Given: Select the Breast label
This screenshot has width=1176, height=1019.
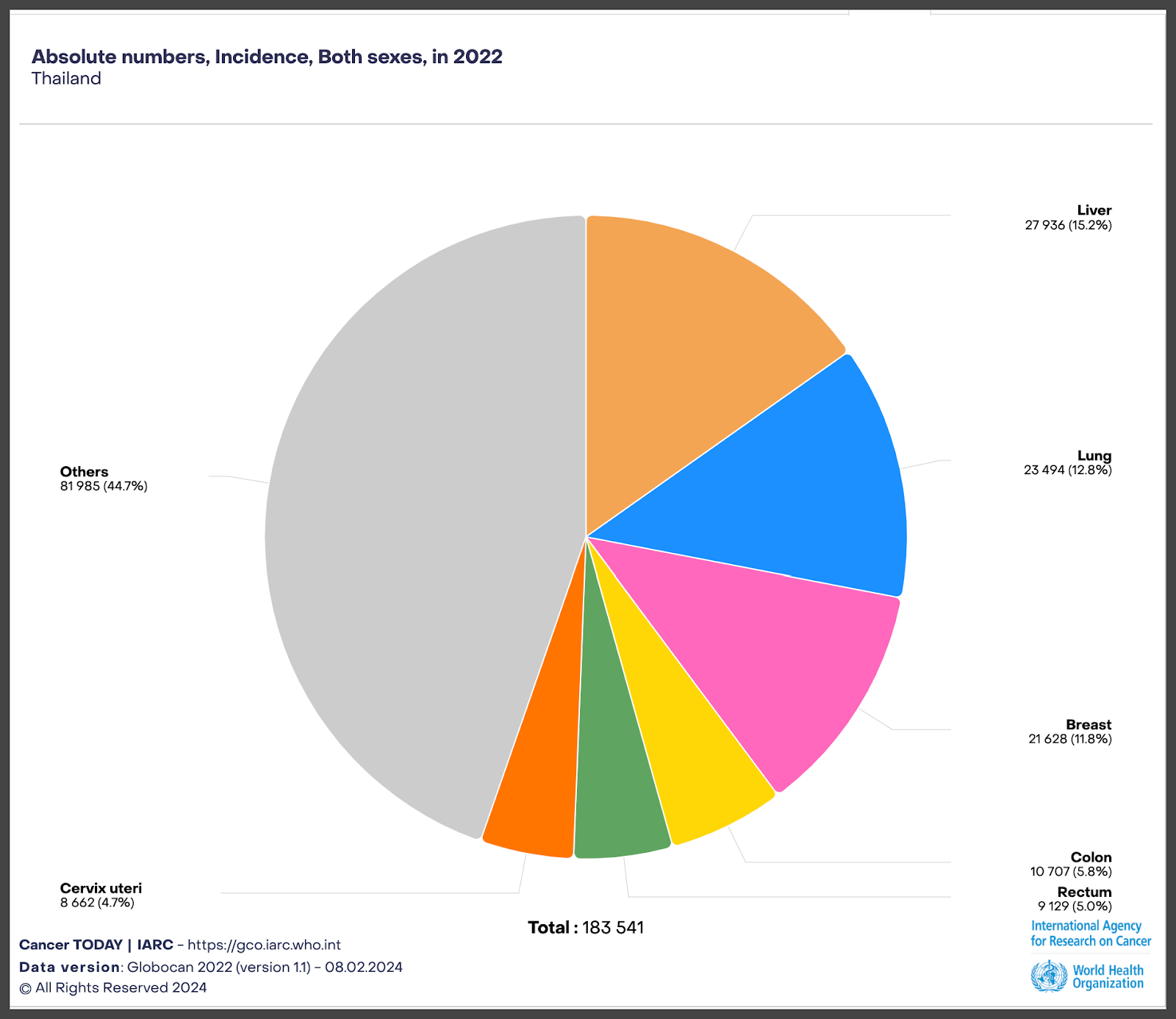Looking at the screenshot, I should pos(1089,724).
